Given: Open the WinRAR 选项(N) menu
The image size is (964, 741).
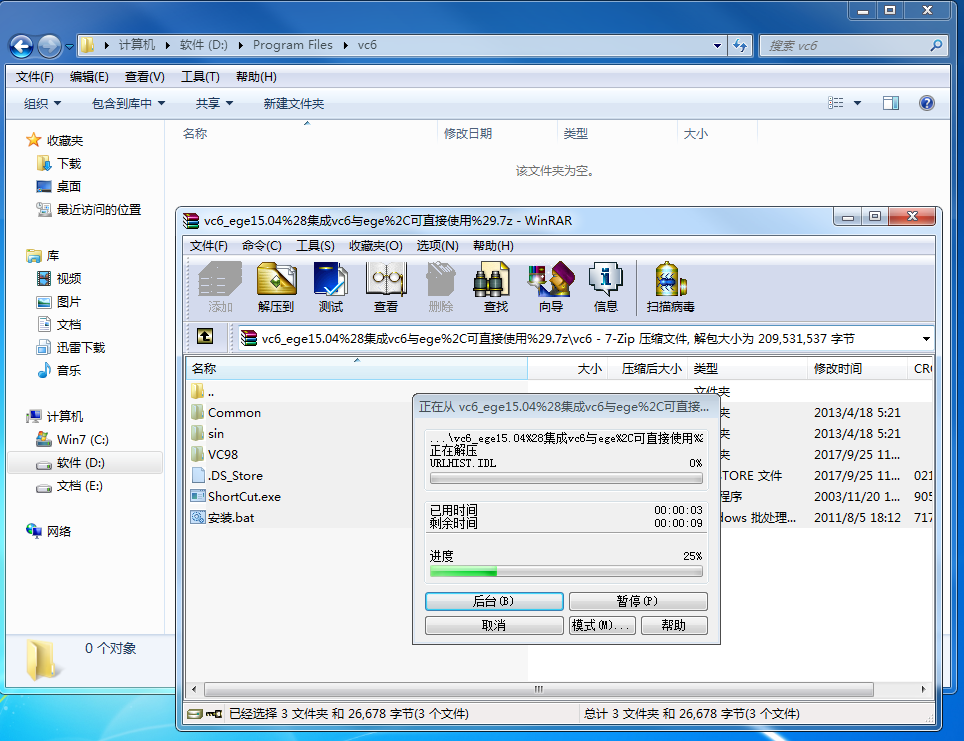Looking at the screenshot, I should point(438,246).
